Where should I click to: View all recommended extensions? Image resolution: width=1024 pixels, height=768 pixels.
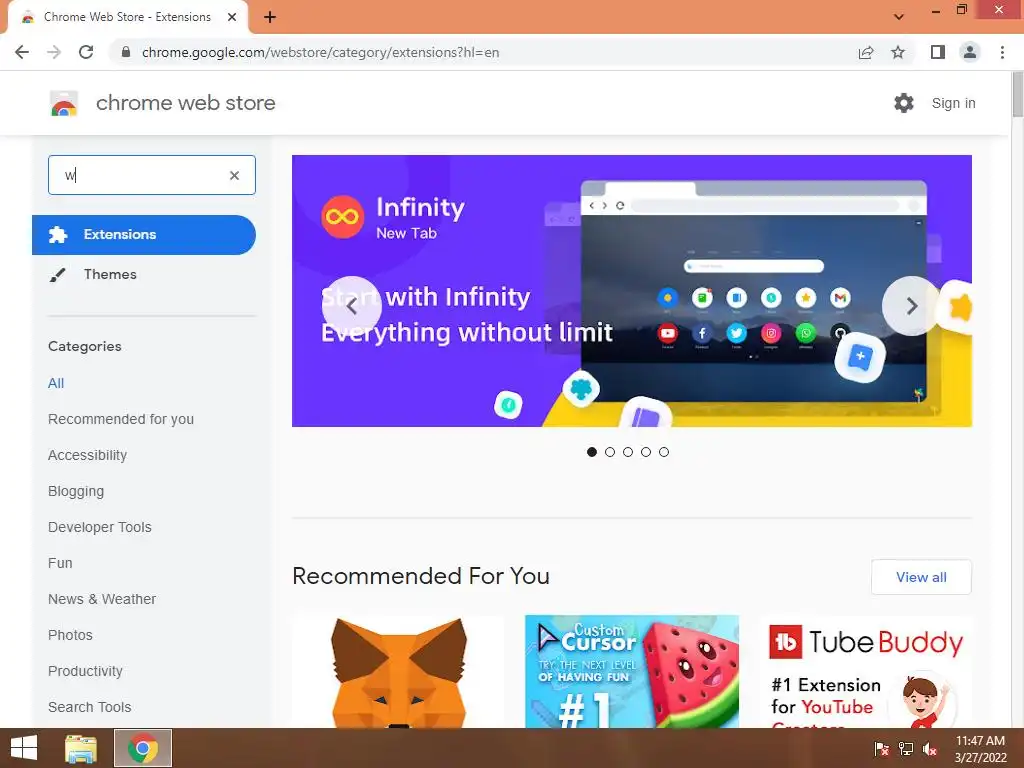coord(921,577)
